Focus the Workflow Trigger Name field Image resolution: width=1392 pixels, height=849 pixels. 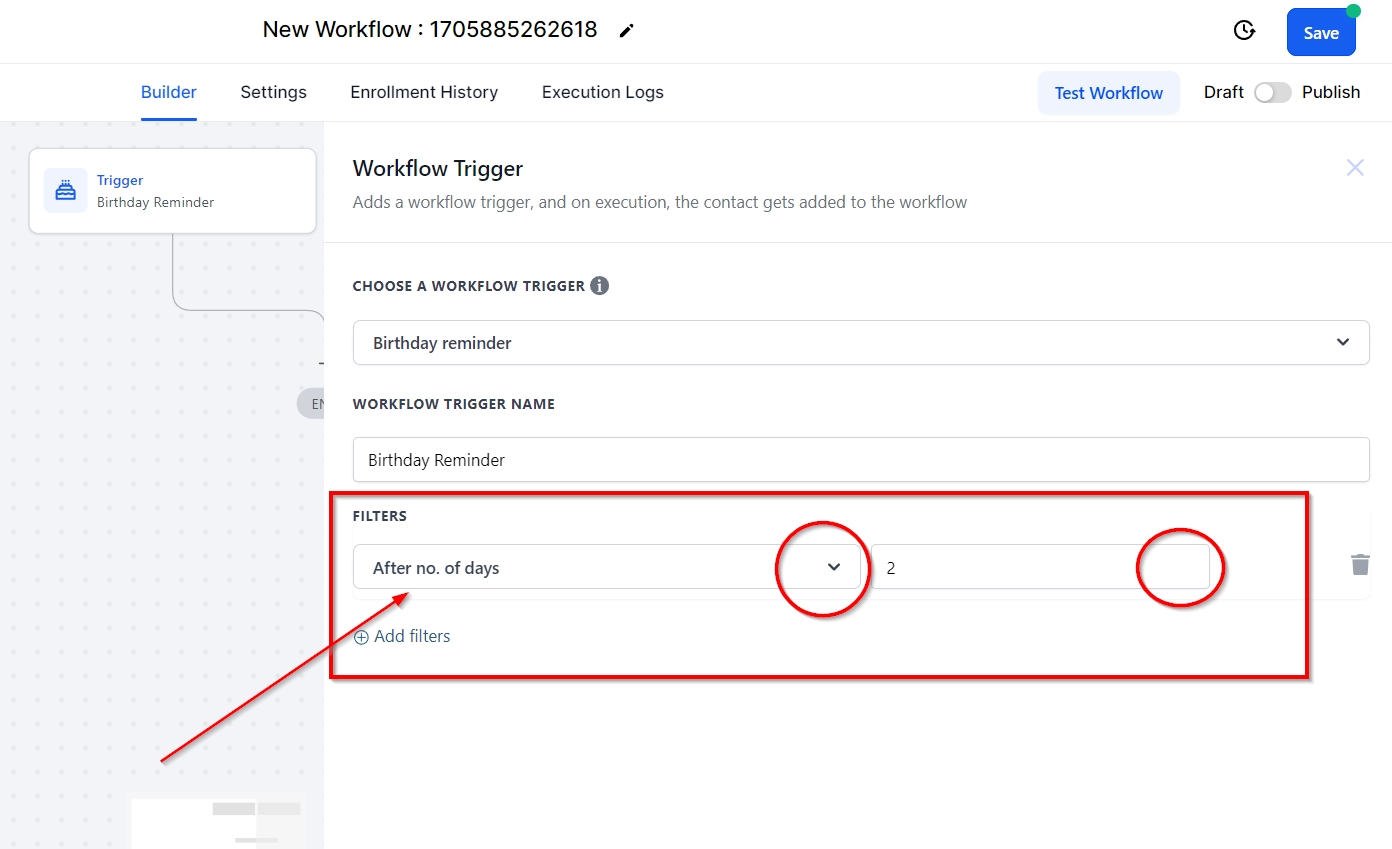(x=860, y=460)
